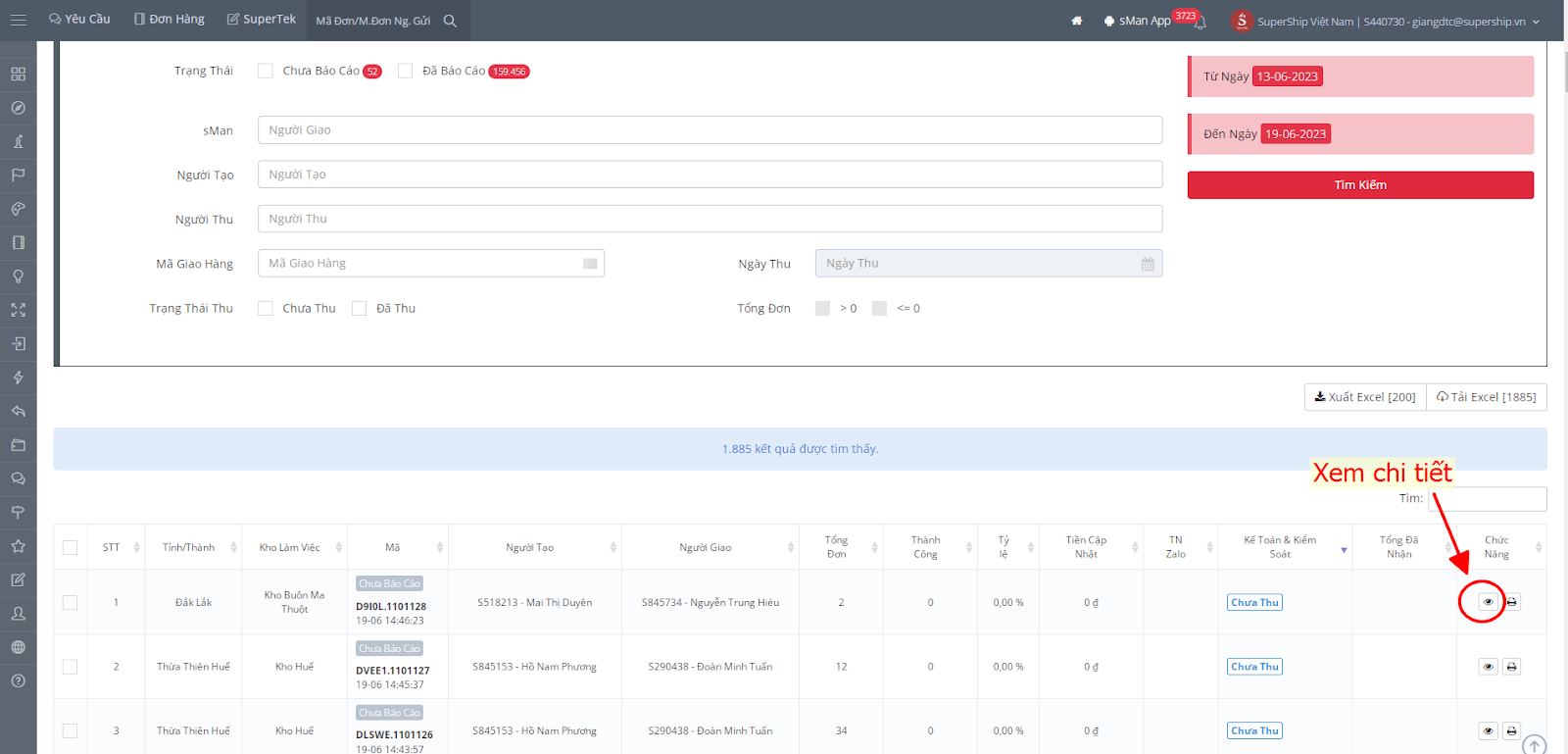This screenshot has width=1568, height=754.
Task: Click the scroll-to-top arrow button
Action: (x=1535, y=745)
